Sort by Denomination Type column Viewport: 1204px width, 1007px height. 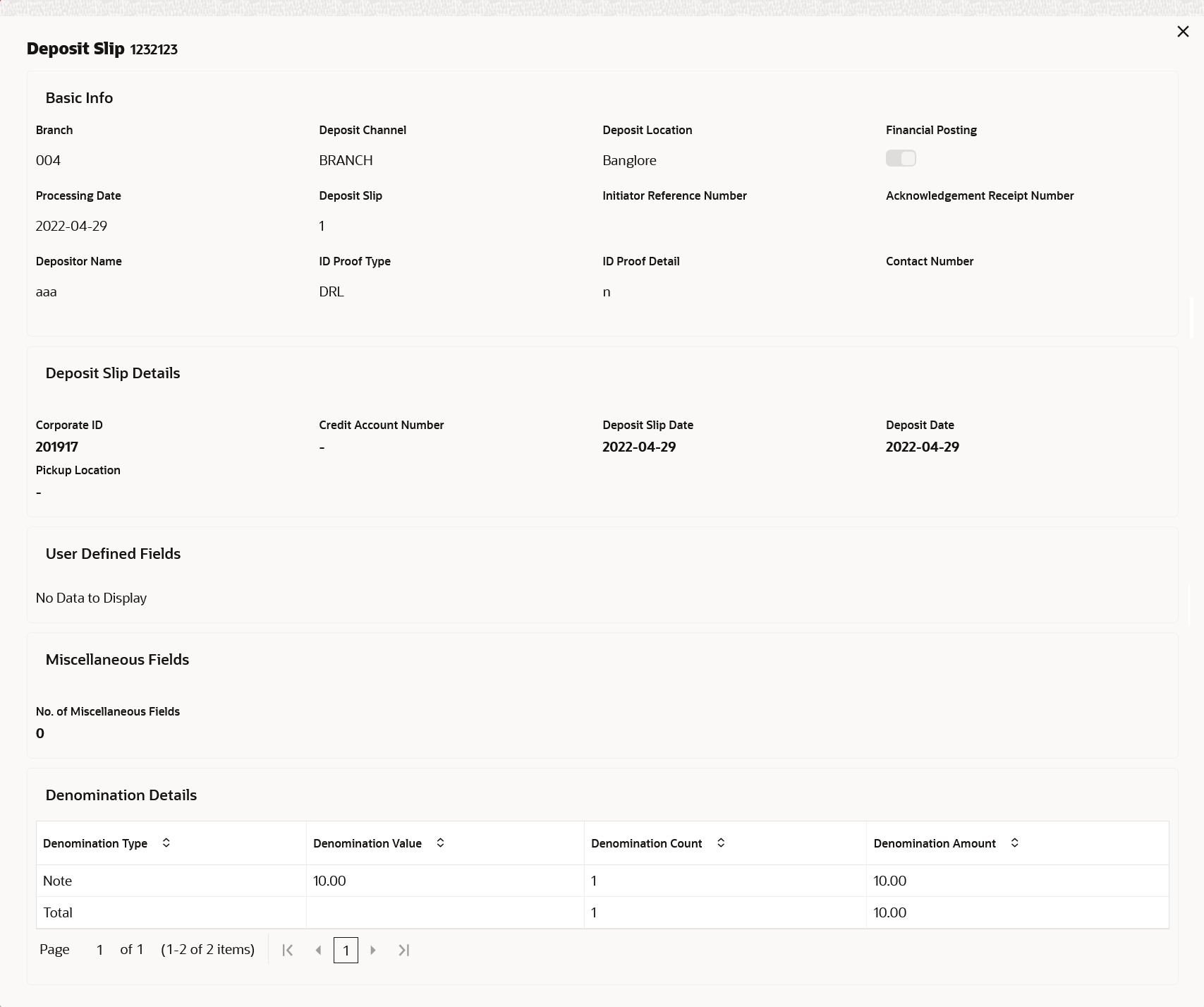click(166, 843)
